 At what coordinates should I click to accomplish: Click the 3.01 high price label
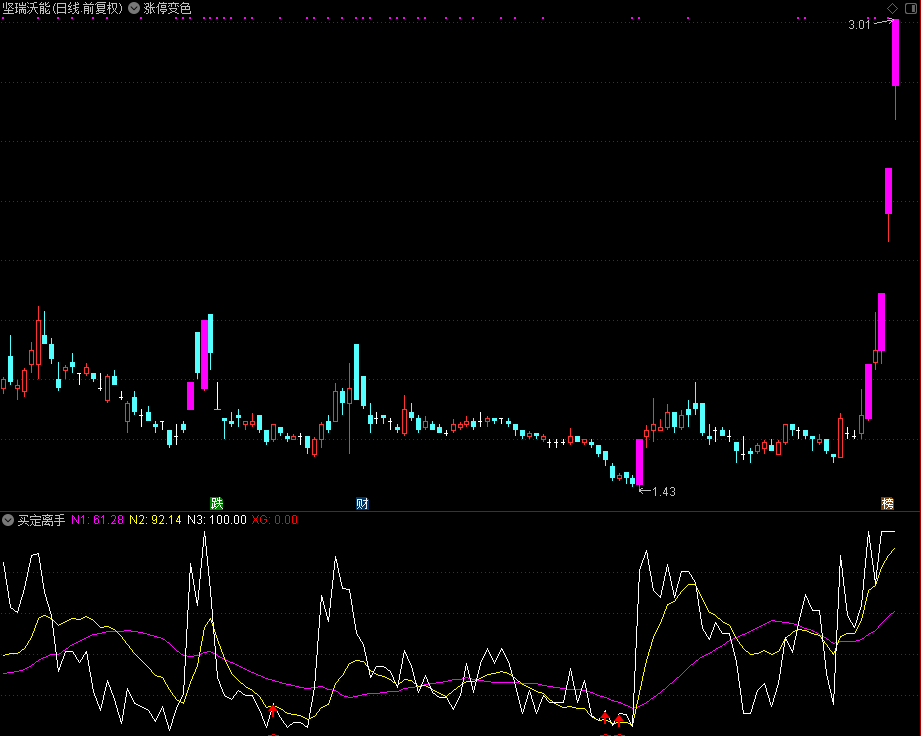[x=859, y=25]
